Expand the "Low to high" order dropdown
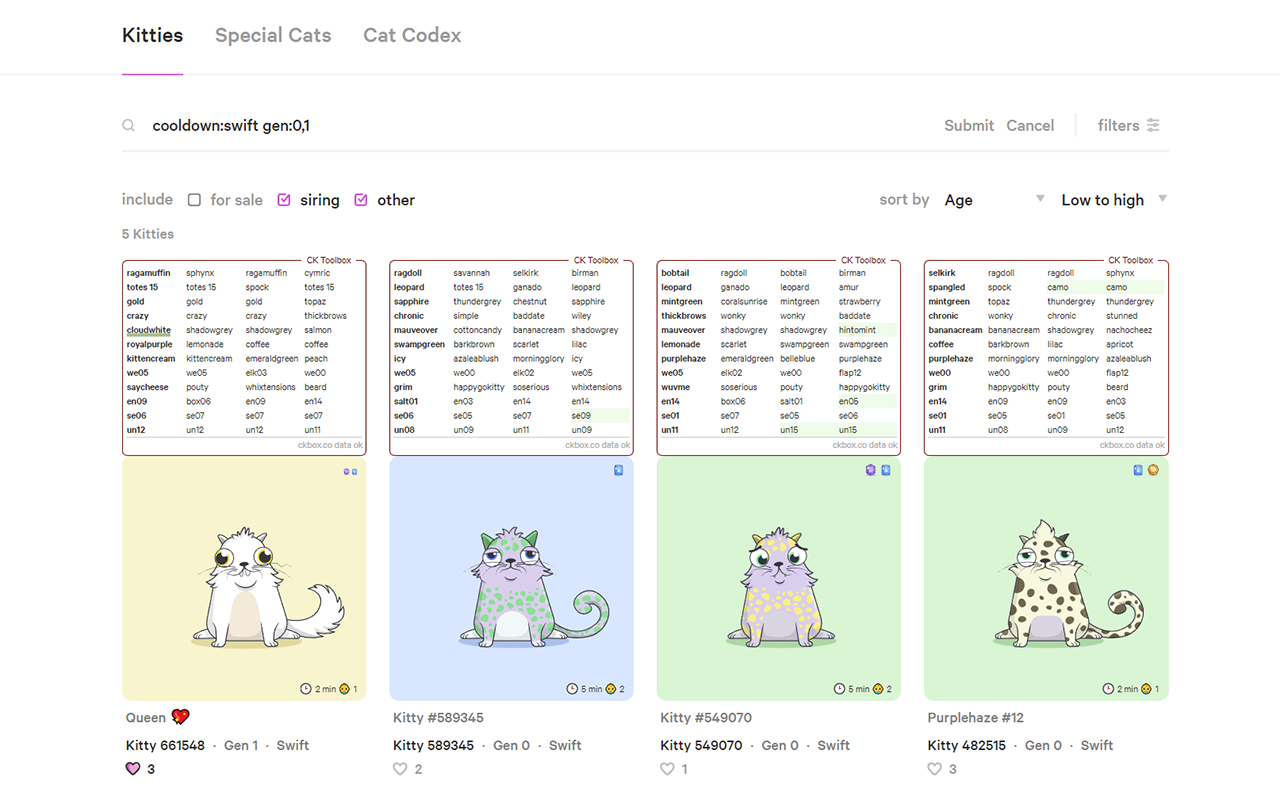Screen dimensions: 1280x800 pyautogui.click(x=1113, y=200)
